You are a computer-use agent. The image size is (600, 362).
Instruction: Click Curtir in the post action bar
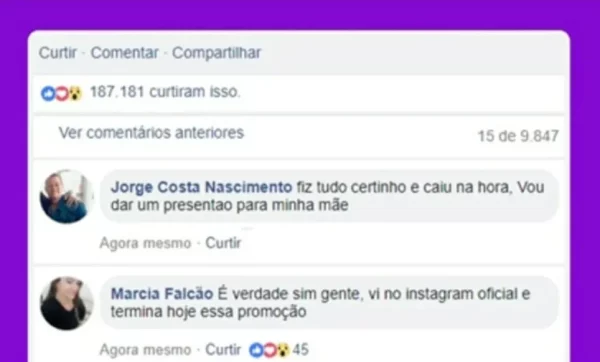(58, 53)
